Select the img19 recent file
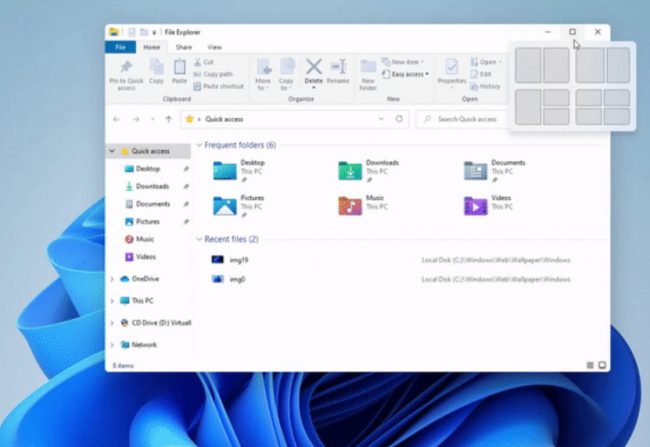The image size is (650, 447). click(x=239, y=260)
